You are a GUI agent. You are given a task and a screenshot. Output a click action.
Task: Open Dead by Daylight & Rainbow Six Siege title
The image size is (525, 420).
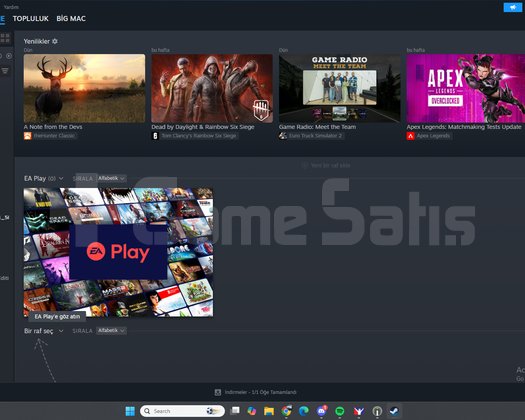point(203,127)
